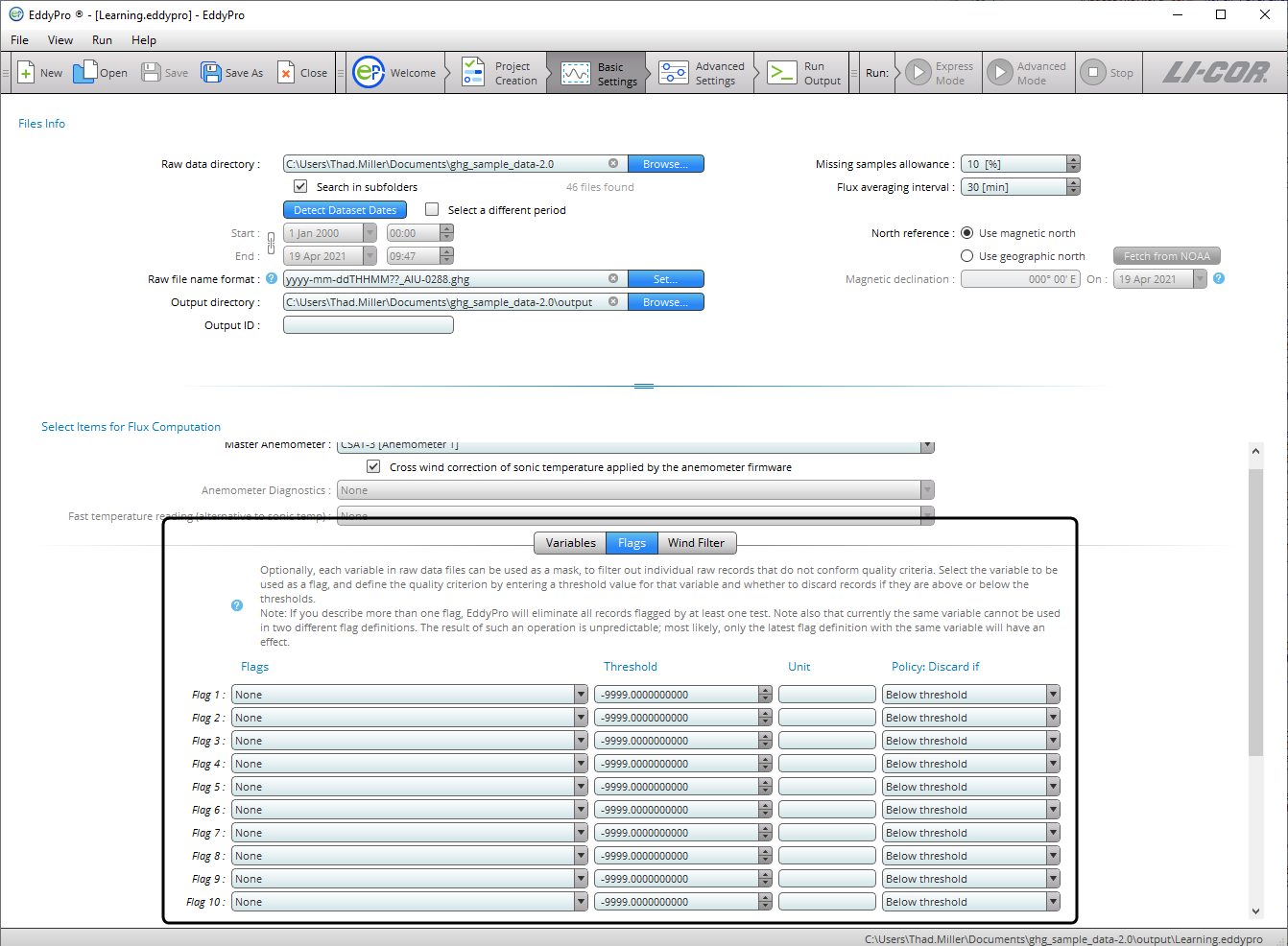Click Fetch from NOAA button

(x=1166, y=256)
